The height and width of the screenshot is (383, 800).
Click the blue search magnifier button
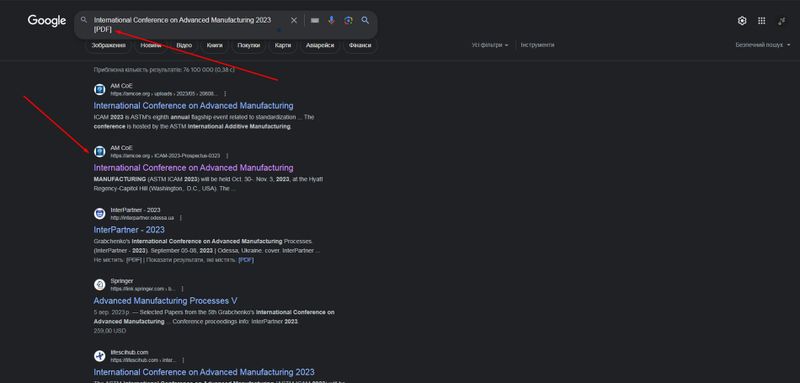point(365,20)
